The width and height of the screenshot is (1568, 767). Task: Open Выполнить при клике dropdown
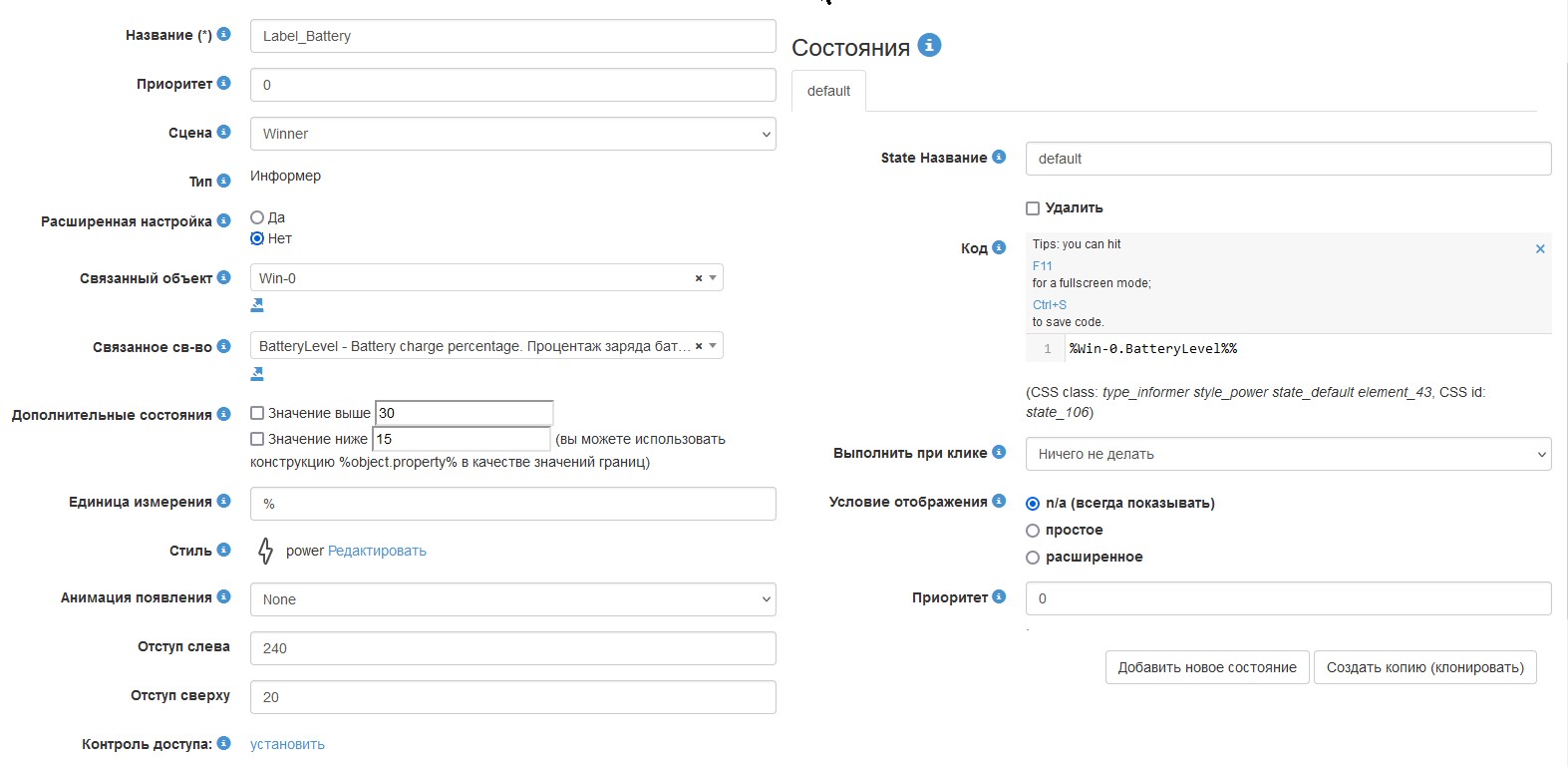[x=1288, y=454]
